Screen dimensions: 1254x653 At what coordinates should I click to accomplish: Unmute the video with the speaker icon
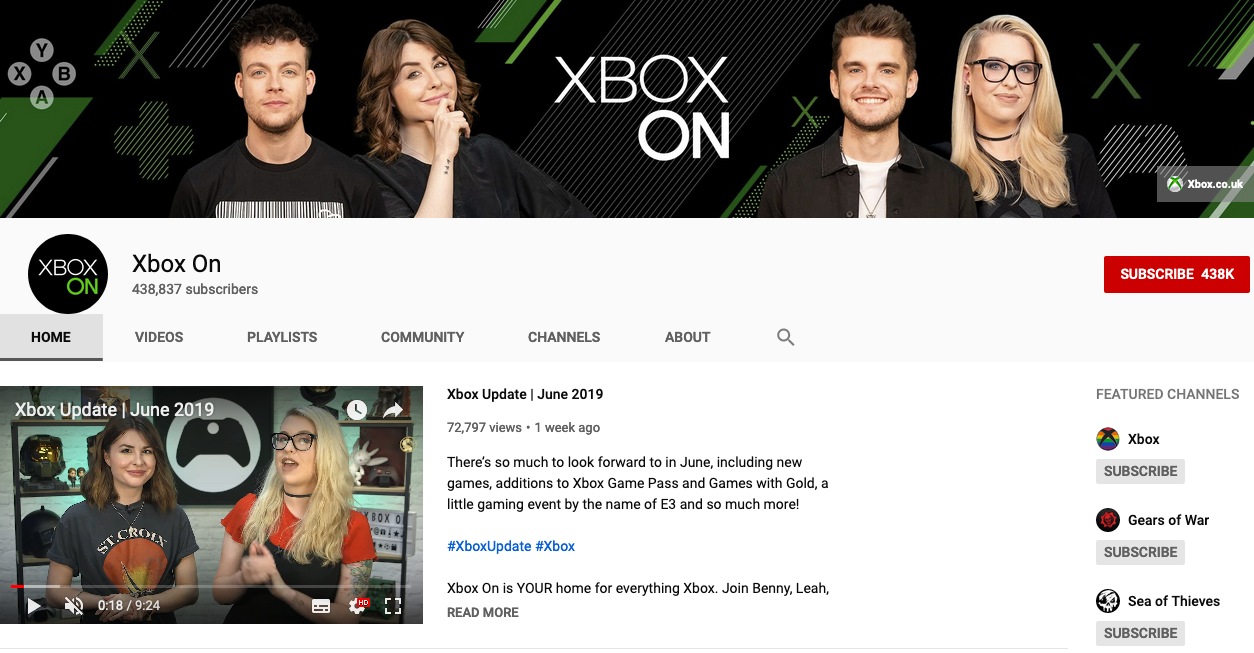[73, 605]
